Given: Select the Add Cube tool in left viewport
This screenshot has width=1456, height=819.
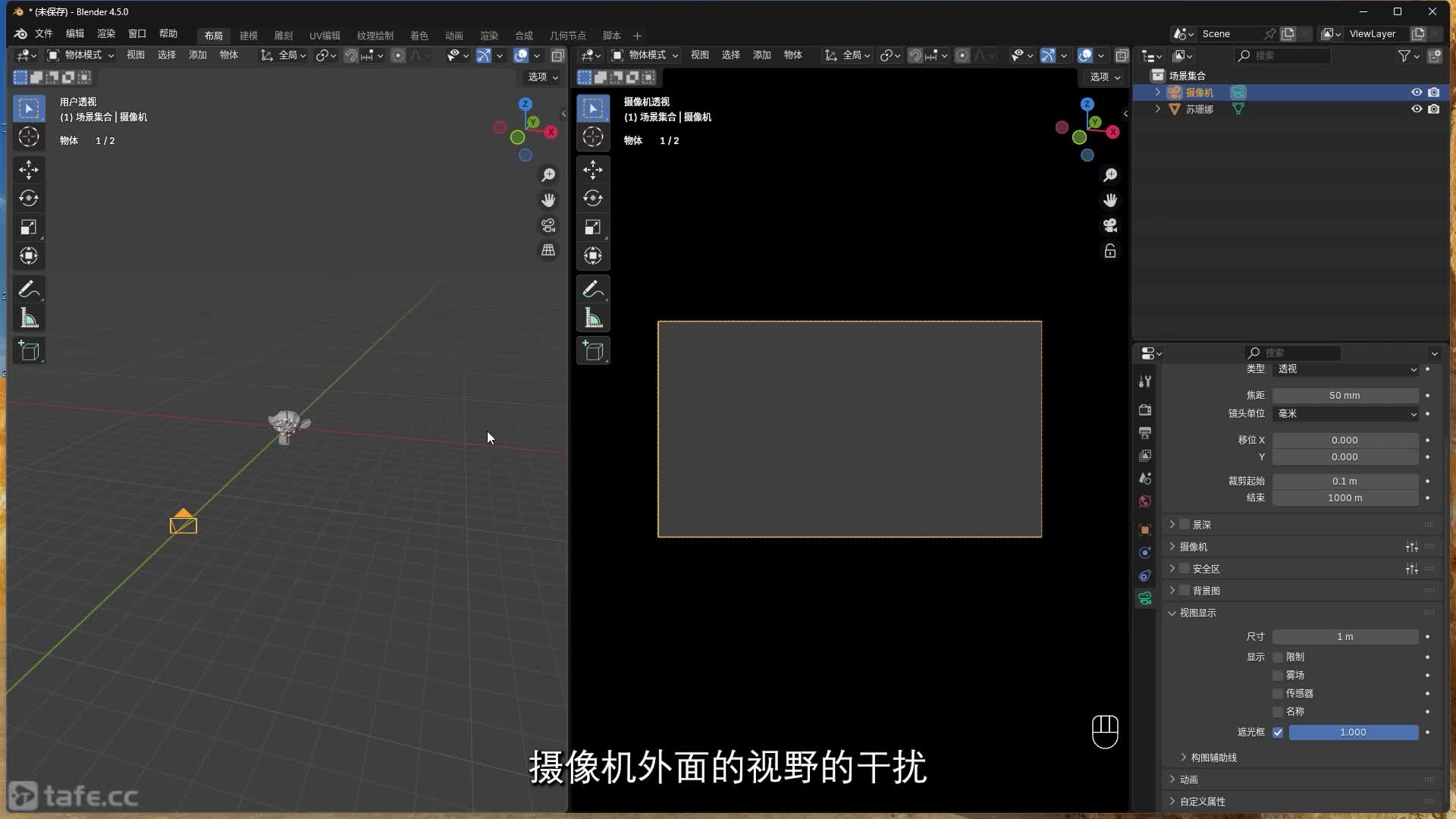Looking at the screenshot, I should tap(29, 351).
